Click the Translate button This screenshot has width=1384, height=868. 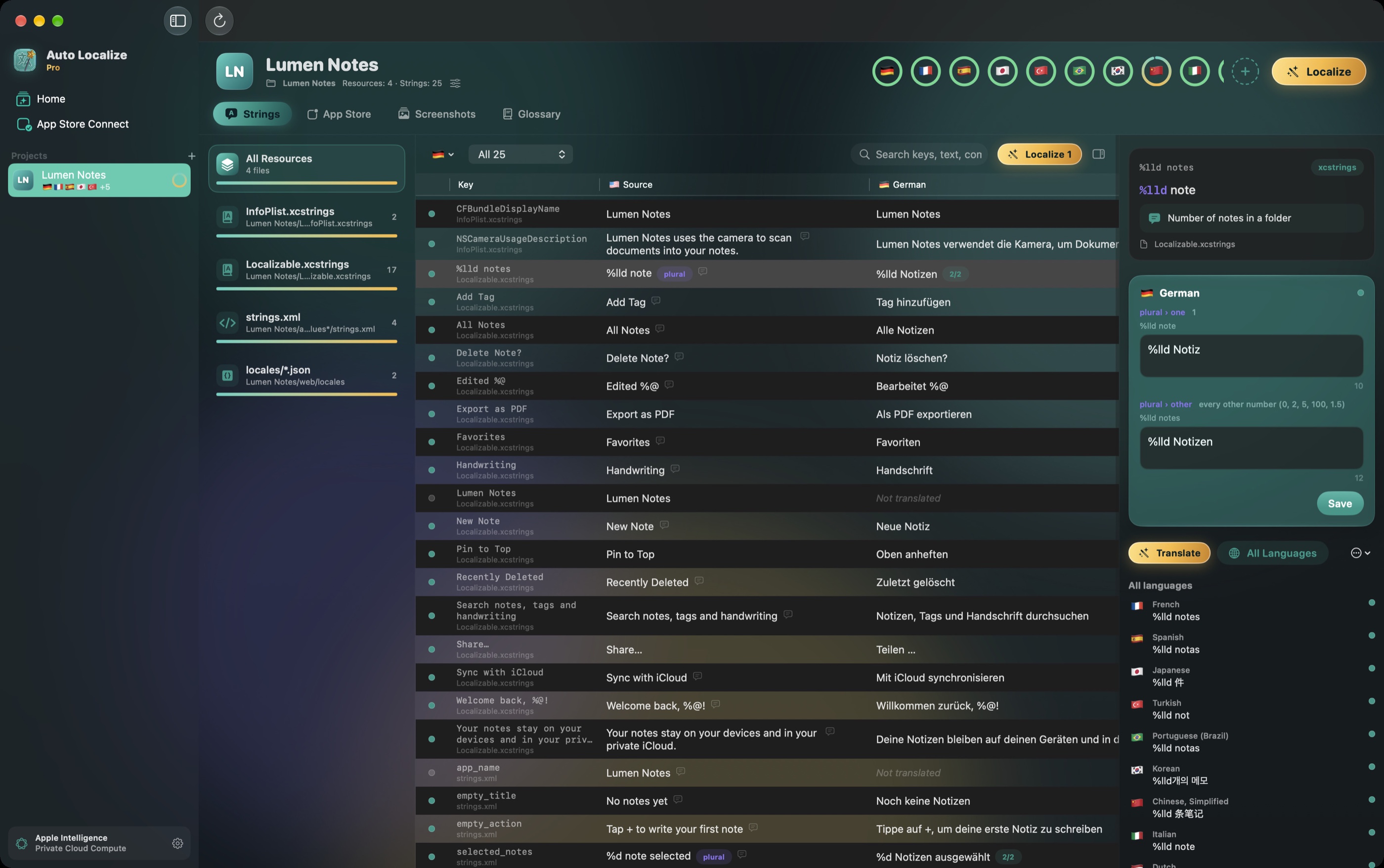pyautogui.click(x=1168, y=553)
